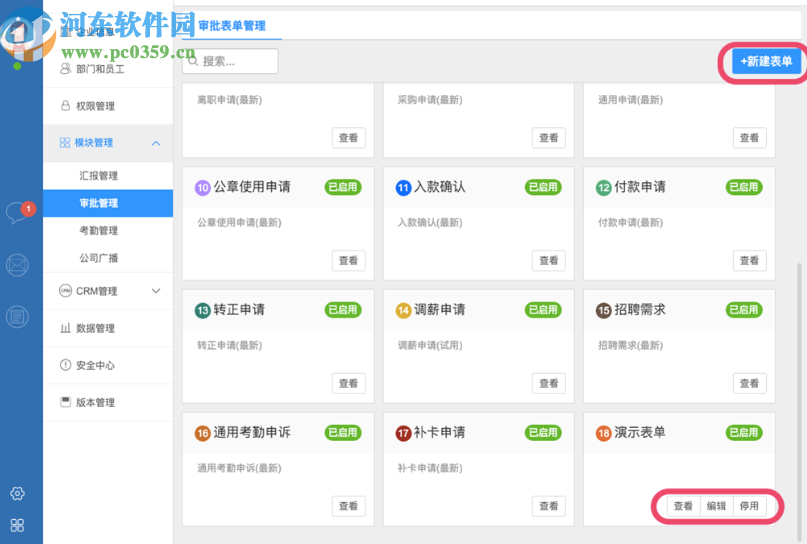Click the 已启用 status on 公章使用申请
This screenshot has height=544, width=807.
coord(343,187)
